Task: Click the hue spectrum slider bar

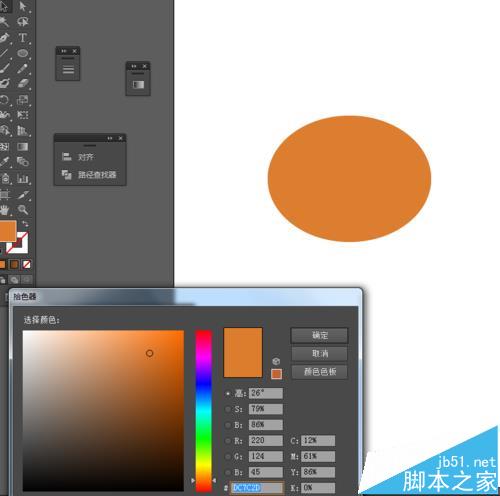Action: (203, 411)
